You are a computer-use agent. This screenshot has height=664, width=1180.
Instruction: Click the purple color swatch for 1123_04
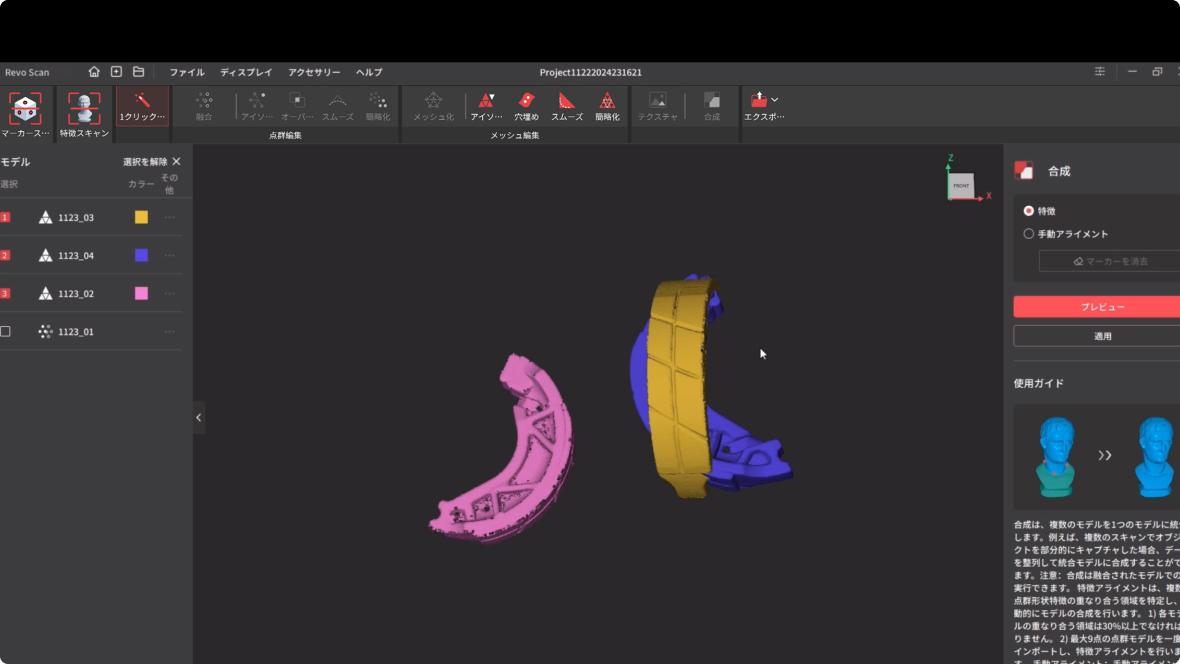141,255
